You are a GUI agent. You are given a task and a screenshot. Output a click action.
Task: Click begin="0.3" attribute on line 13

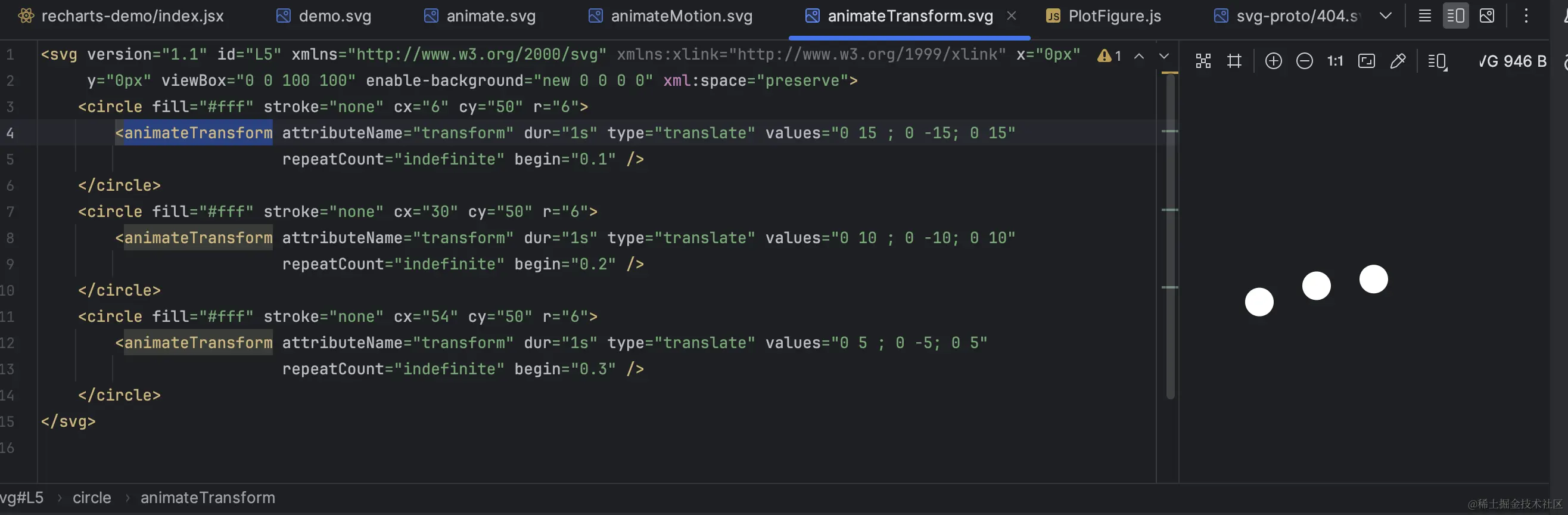(x=565, y=368)
